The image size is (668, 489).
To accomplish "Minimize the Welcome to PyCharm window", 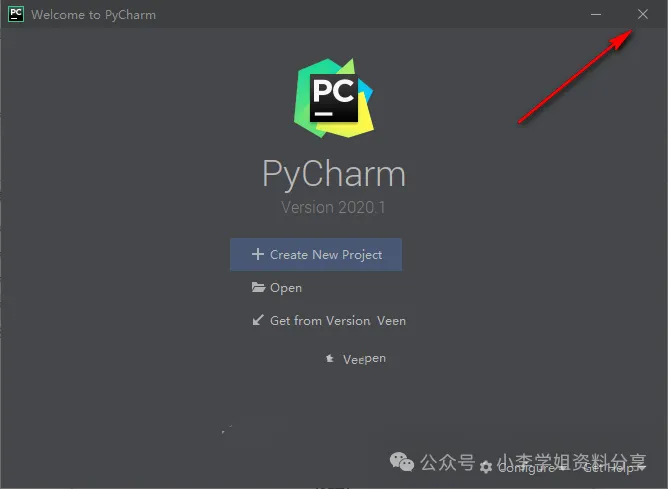I will point(596,14).
